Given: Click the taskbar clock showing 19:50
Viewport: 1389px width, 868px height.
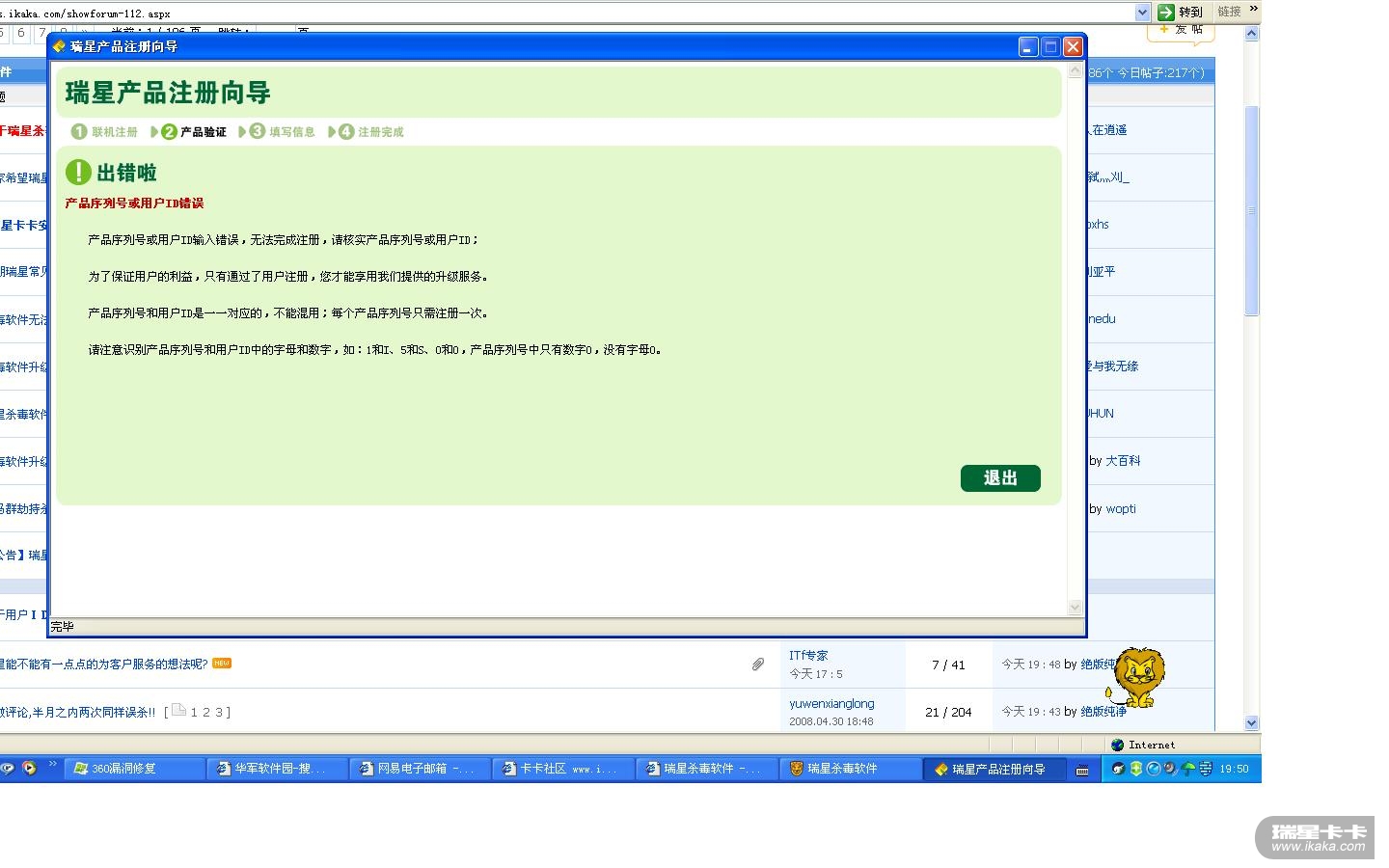Looking at the screenshot, I should (1234, 769).
